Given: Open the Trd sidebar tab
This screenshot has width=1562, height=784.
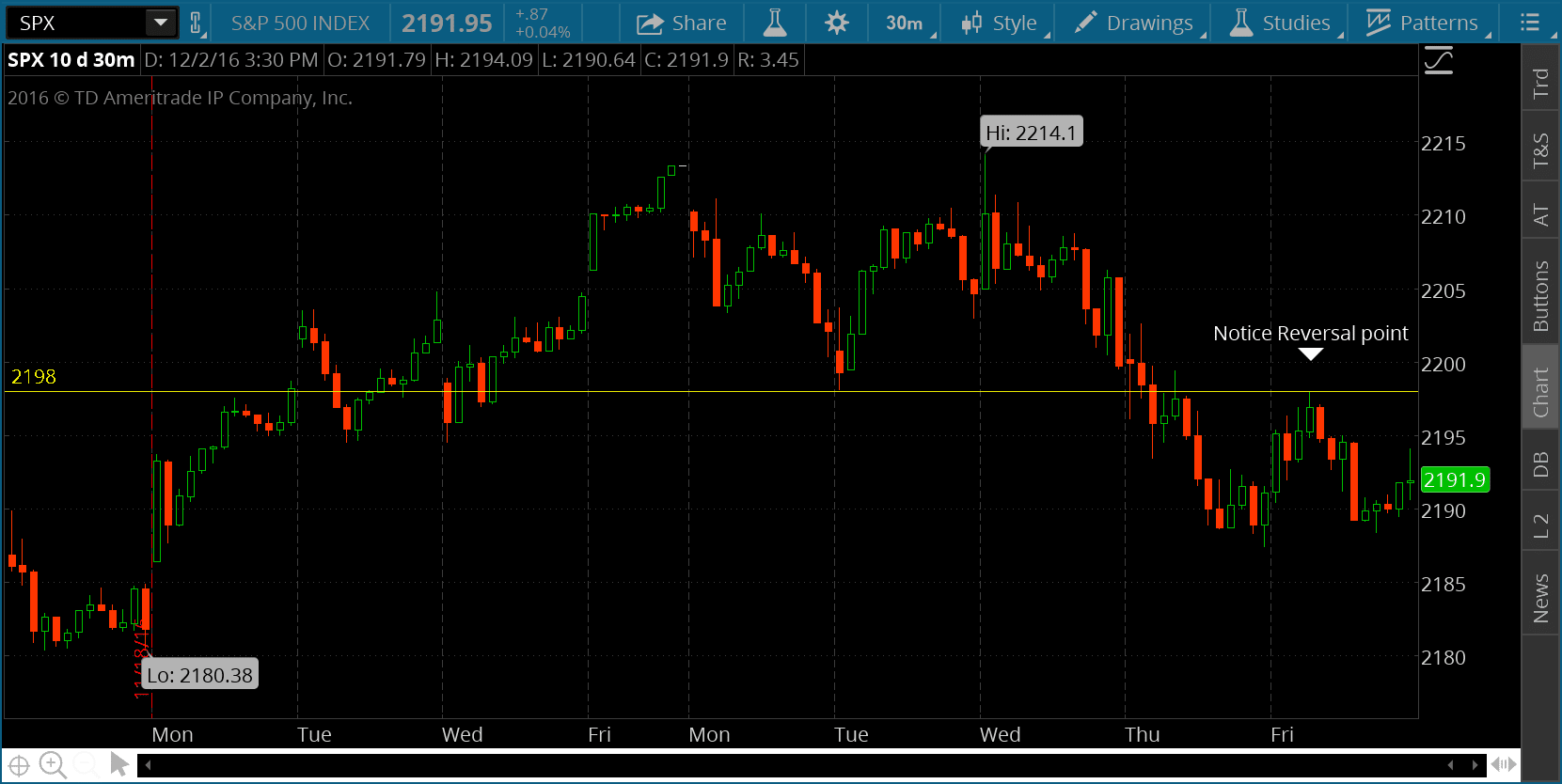Looking at the screenshot, I should (1540, 84).
